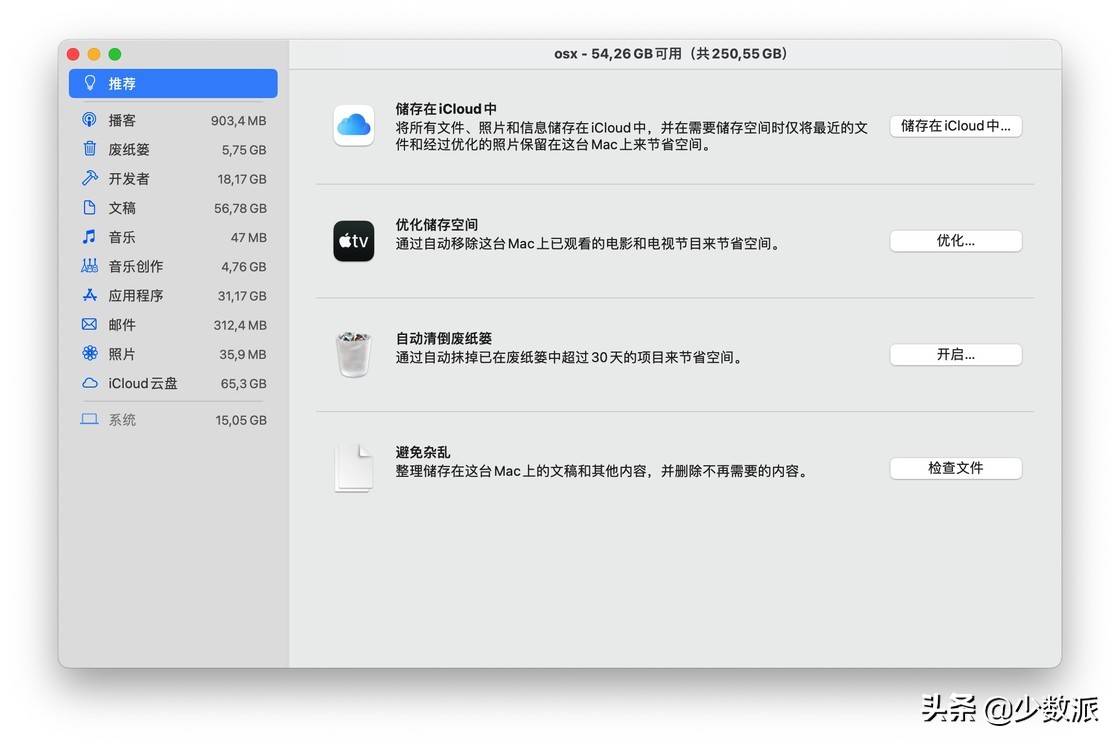Enable automatic trash emptying via 开启 button

click(955, 354)
